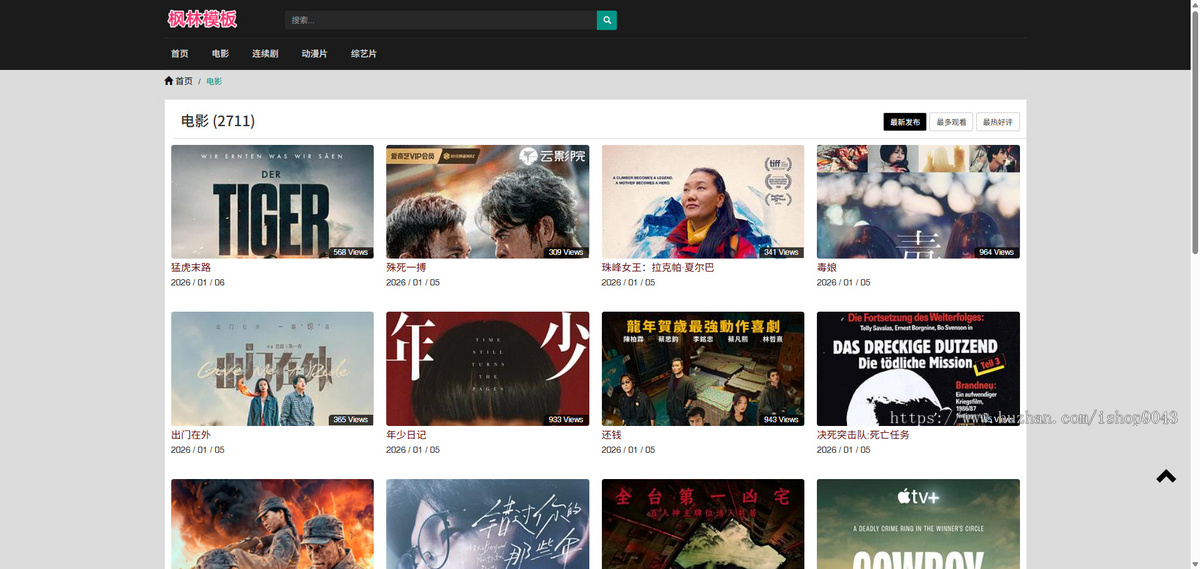1200x569 pixels.
Task: Open the 全台第一凶宅 poster
Action: click(703, 524)
